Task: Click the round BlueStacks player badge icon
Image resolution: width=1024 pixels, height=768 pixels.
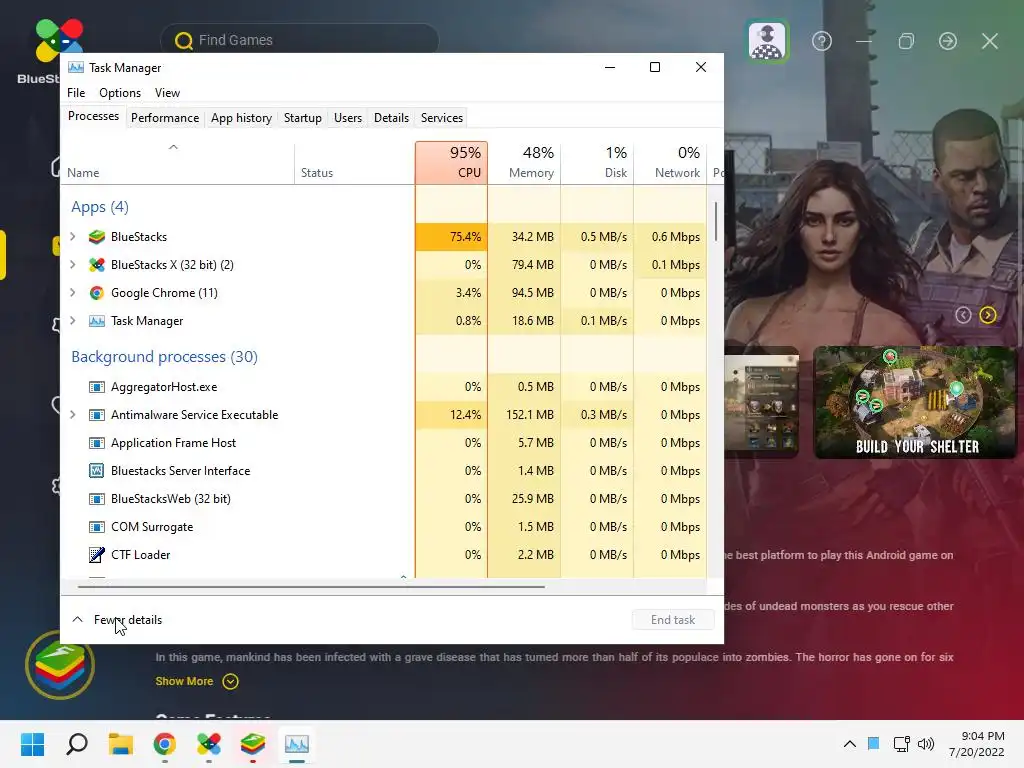Action: pyautogui.click(x=60, y=665)
